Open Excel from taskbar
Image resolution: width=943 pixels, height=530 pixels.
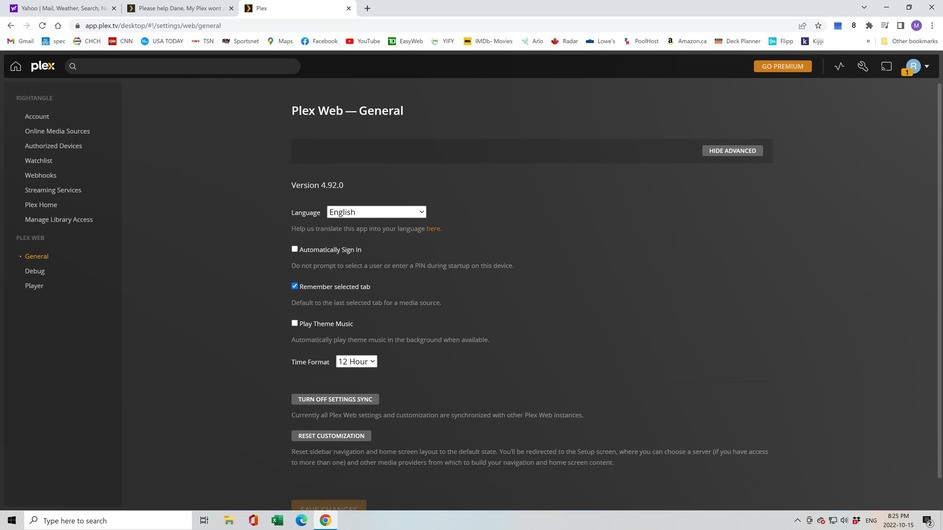click(x=277, y=520)
